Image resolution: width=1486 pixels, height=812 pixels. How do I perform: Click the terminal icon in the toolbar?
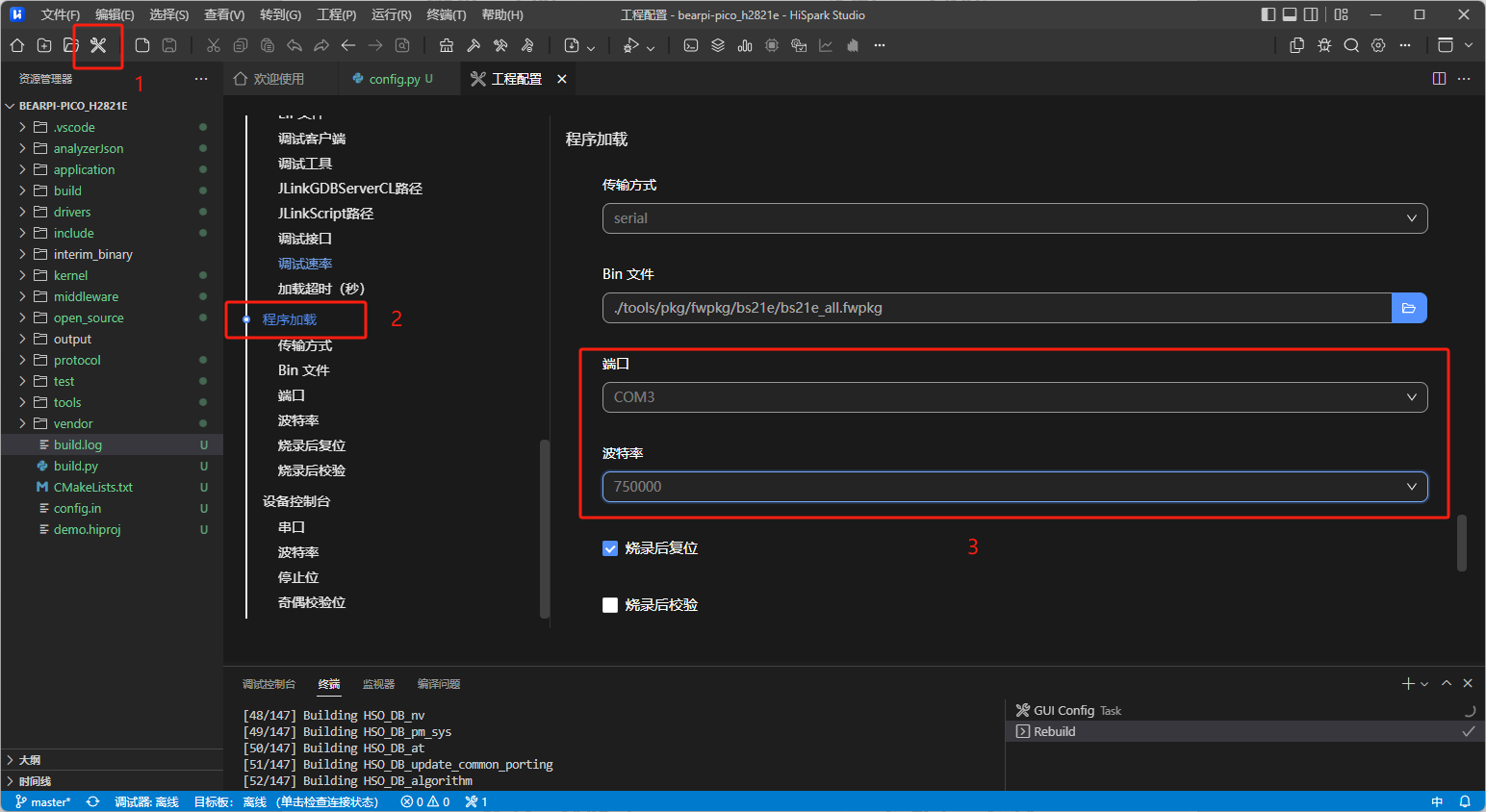click(x=691, y=45)
